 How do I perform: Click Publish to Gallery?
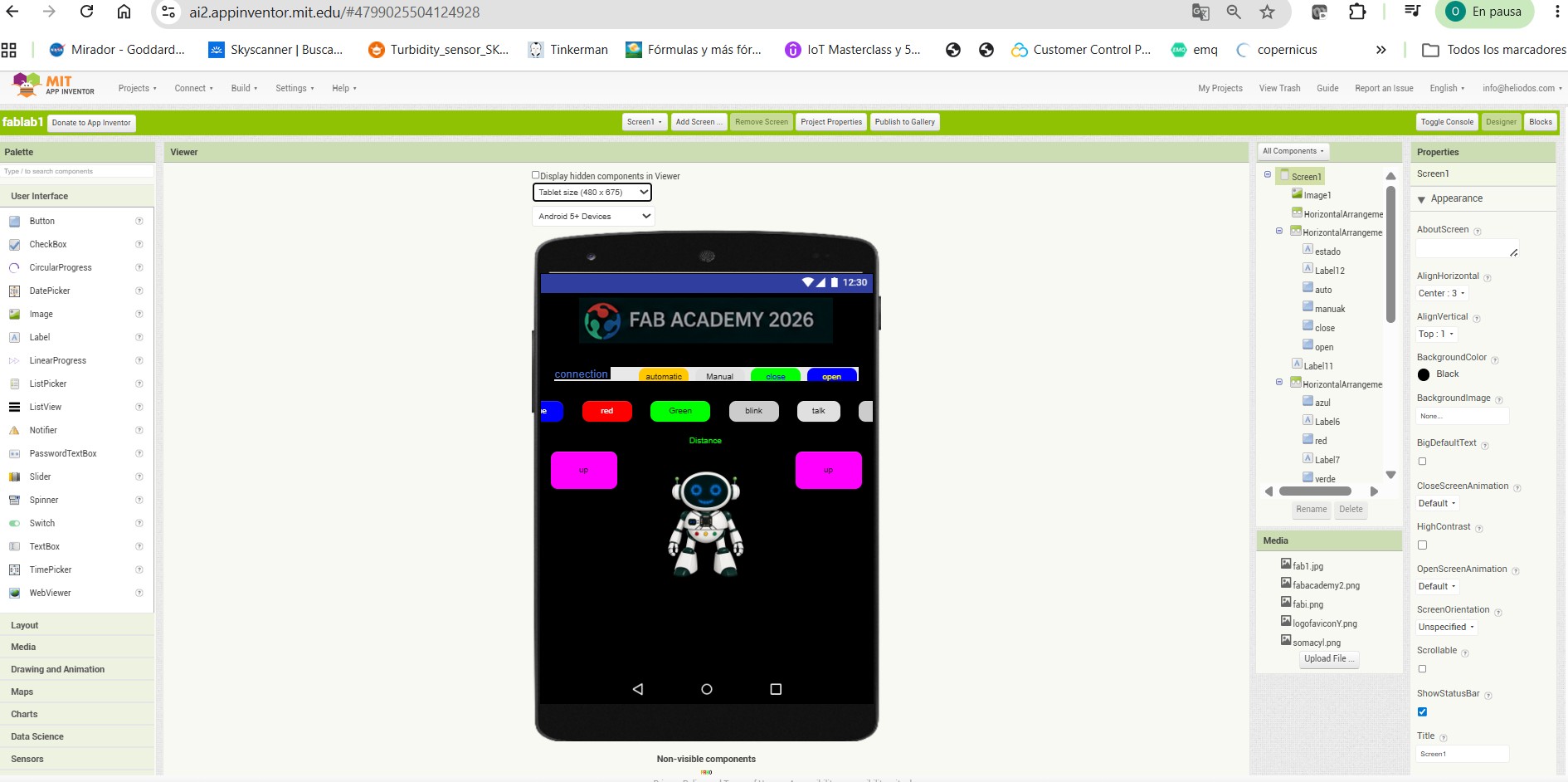pos(904,122)
